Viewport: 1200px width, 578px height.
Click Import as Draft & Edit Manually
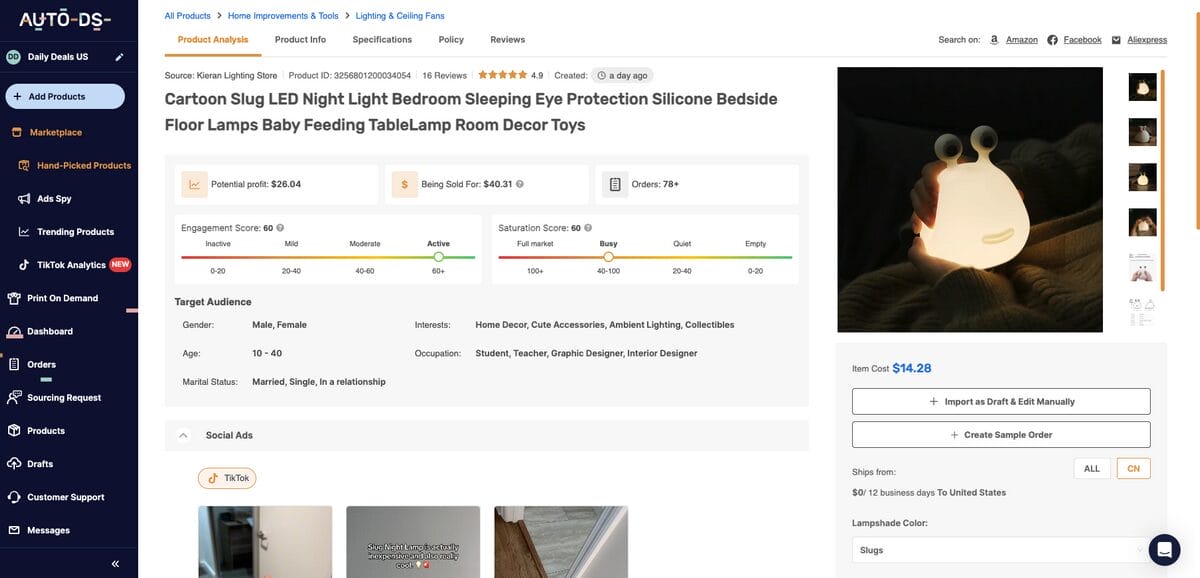(x=1001, y=401)
